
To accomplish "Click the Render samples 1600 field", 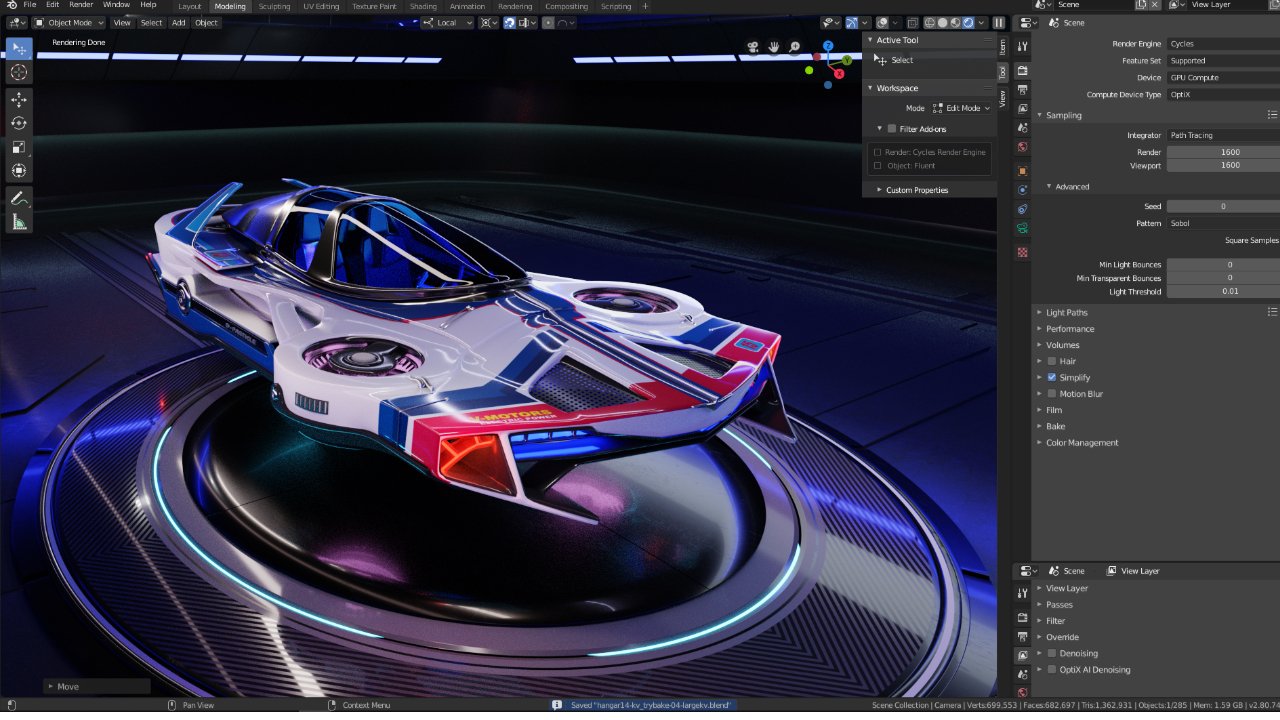I will tap(1222, 153).
